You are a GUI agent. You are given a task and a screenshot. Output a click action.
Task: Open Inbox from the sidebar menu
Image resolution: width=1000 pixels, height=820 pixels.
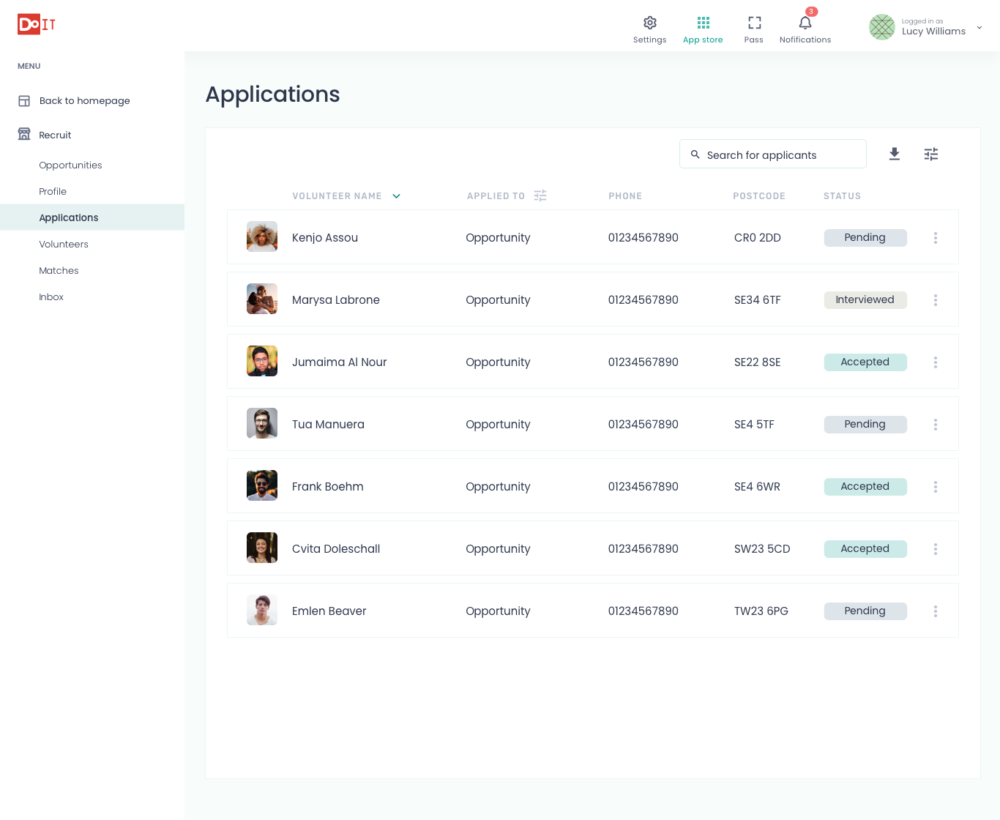click(51, 297)
